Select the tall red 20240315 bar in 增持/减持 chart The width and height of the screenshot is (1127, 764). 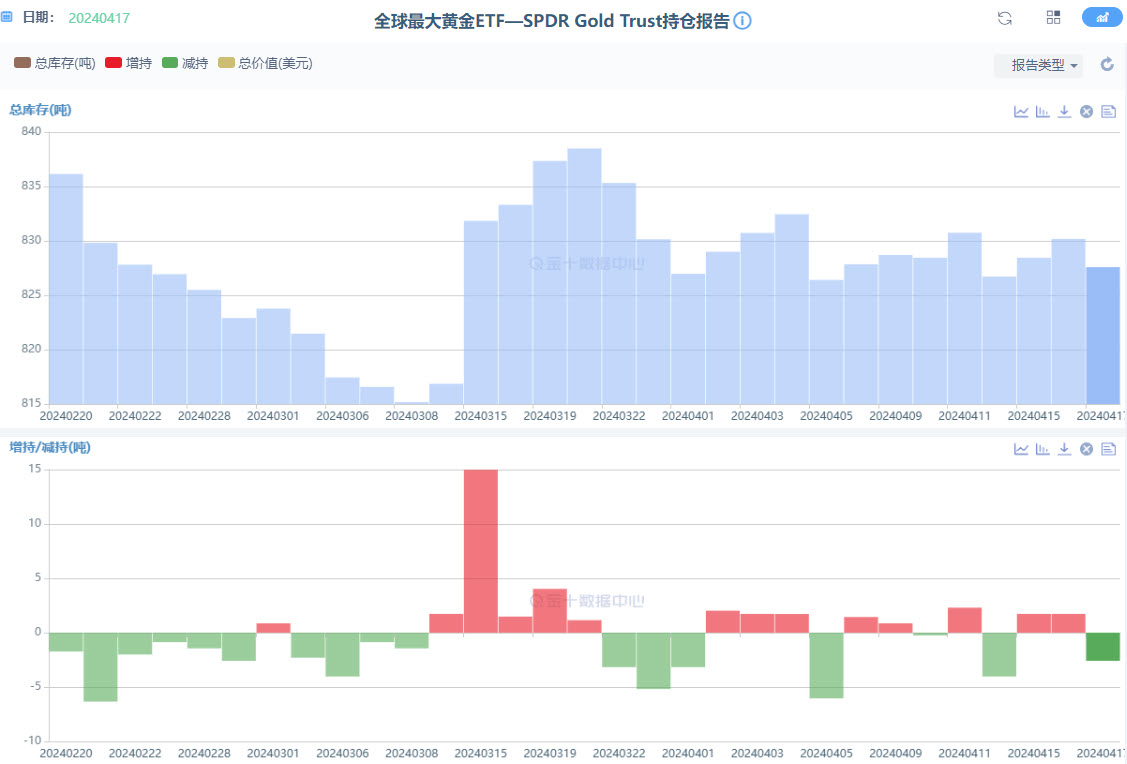(x=481, y=552)
